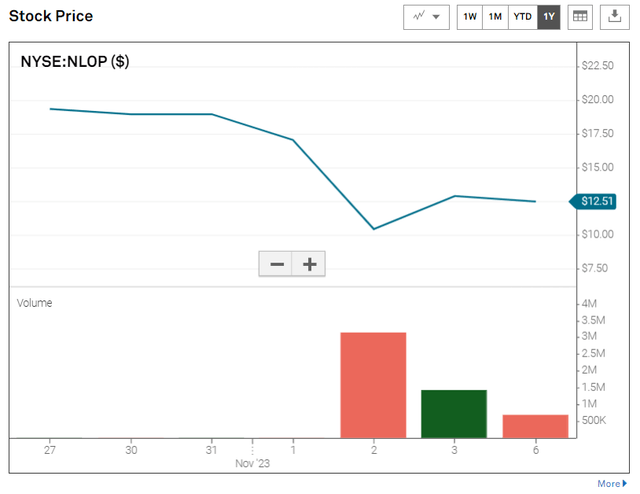This screenshot has height=494, width=640.
Task: Click the date label 2 on the x-axis
Action: coord(374,450)
